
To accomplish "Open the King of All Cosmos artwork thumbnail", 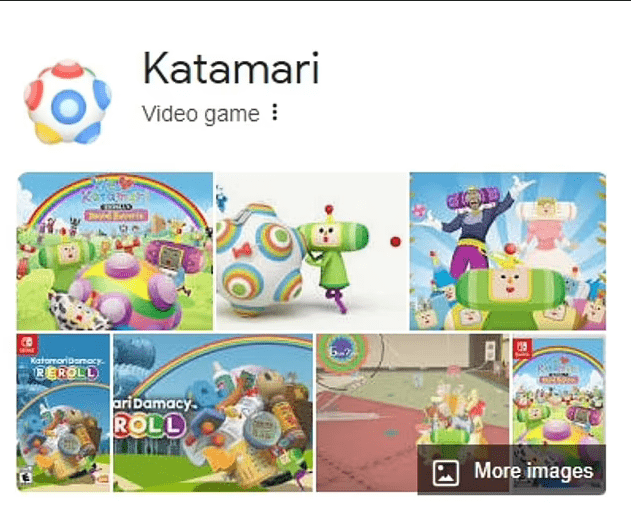I will click(x=508, y=251).
